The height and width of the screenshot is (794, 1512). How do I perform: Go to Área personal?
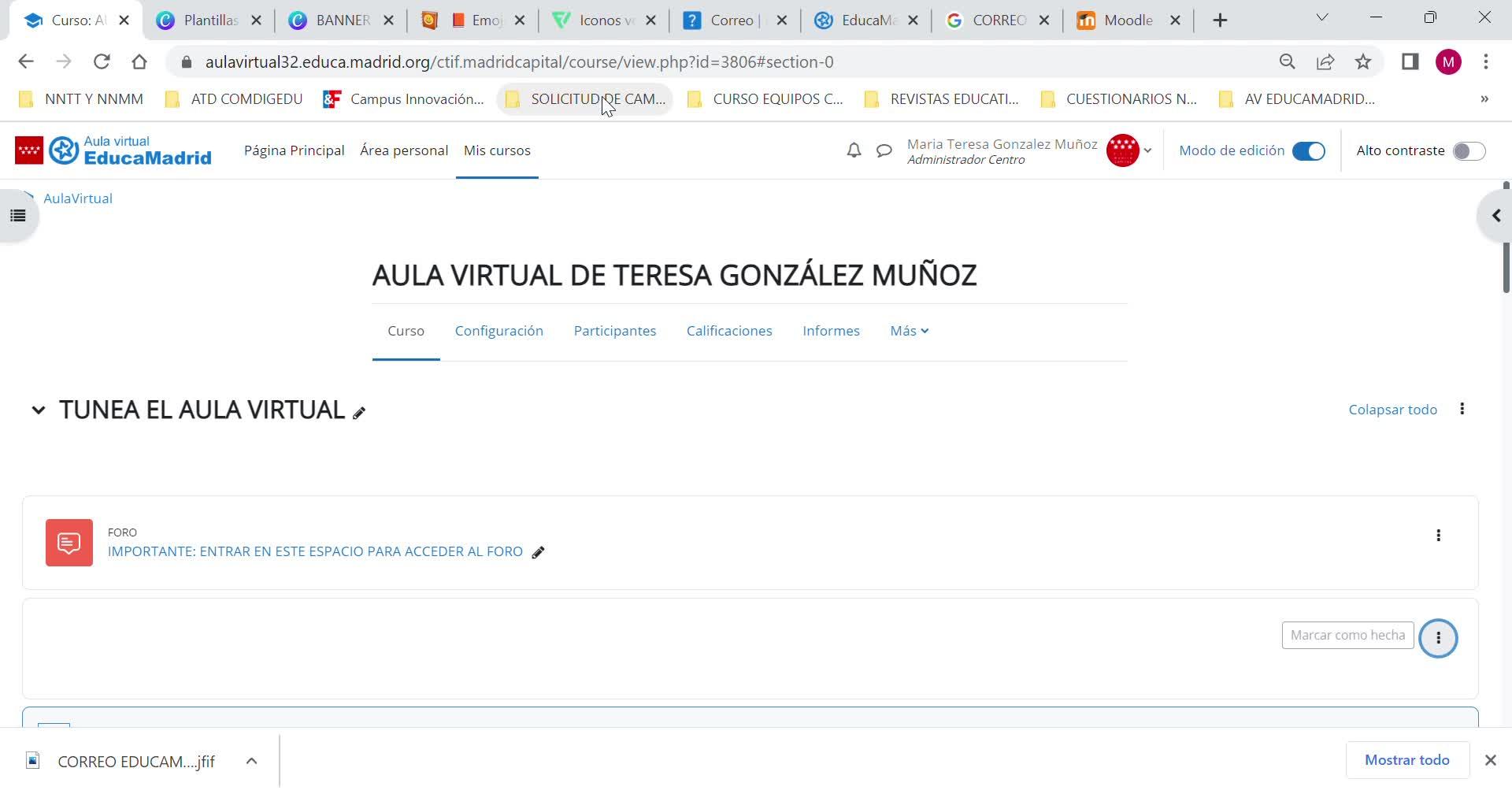[404, 150]
